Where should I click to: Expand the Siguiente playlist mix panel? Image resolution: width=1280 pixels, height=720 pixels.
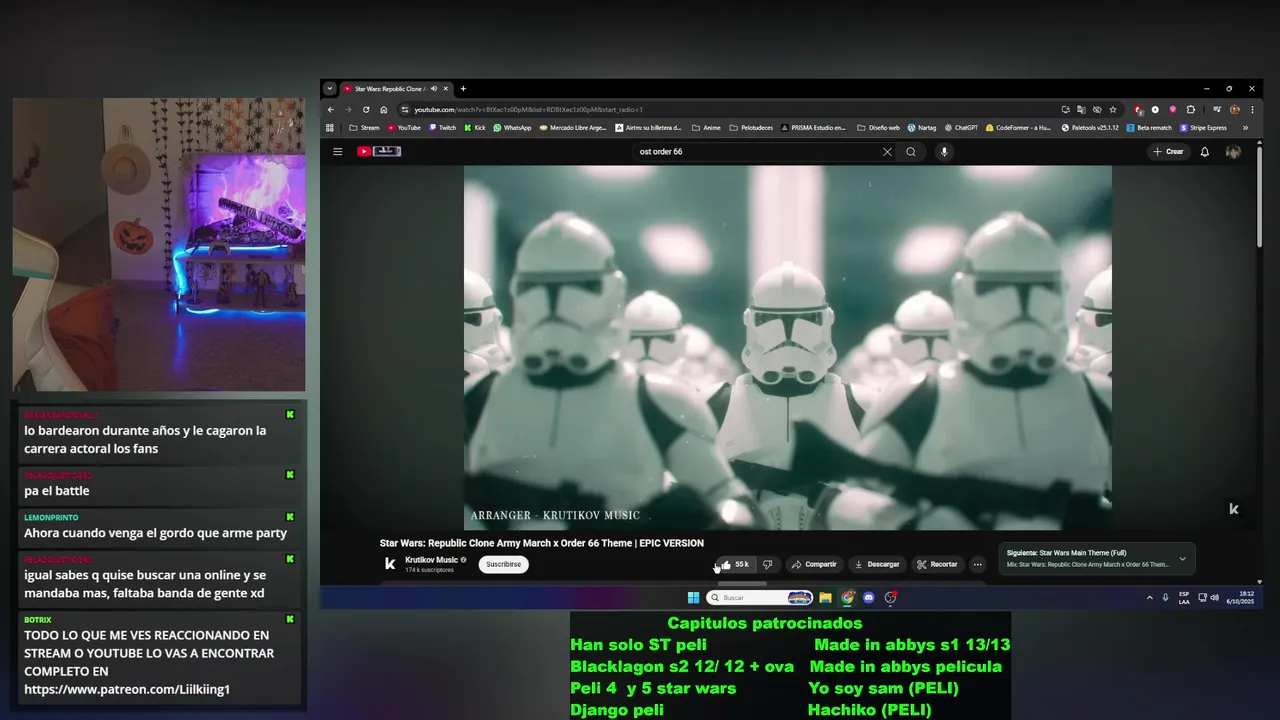(x=1182, y=559)
